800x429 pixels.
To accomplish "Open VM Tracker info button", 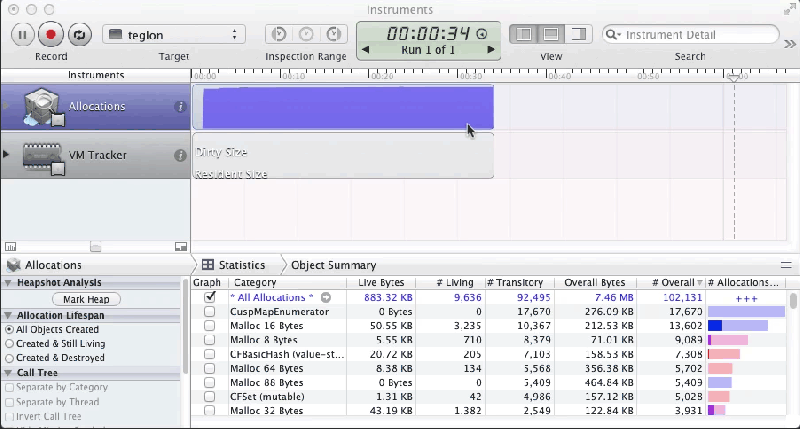I will point(180,155).
